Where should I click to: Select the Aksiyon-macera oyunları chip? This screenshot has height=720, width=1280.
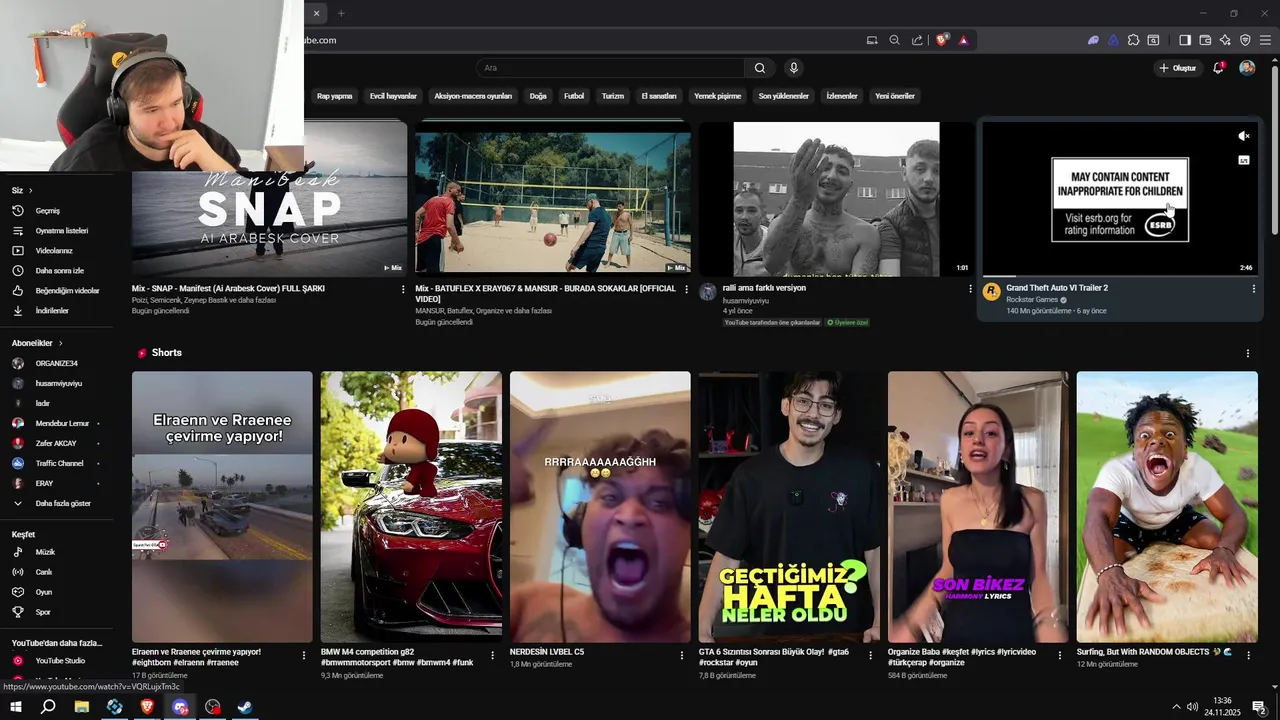pos(473,96)
